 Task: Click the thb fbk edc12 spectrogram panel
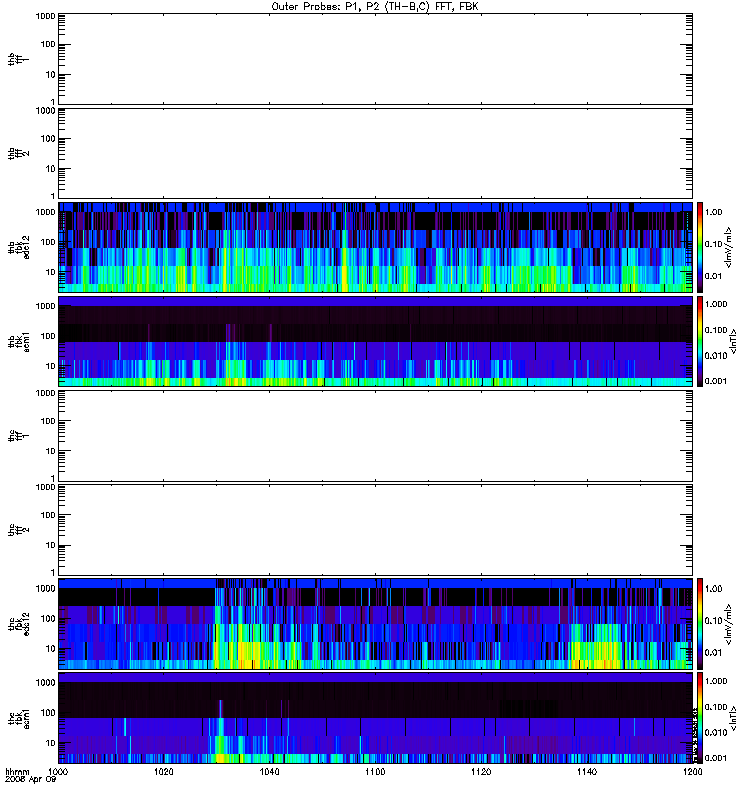(376, 247)
